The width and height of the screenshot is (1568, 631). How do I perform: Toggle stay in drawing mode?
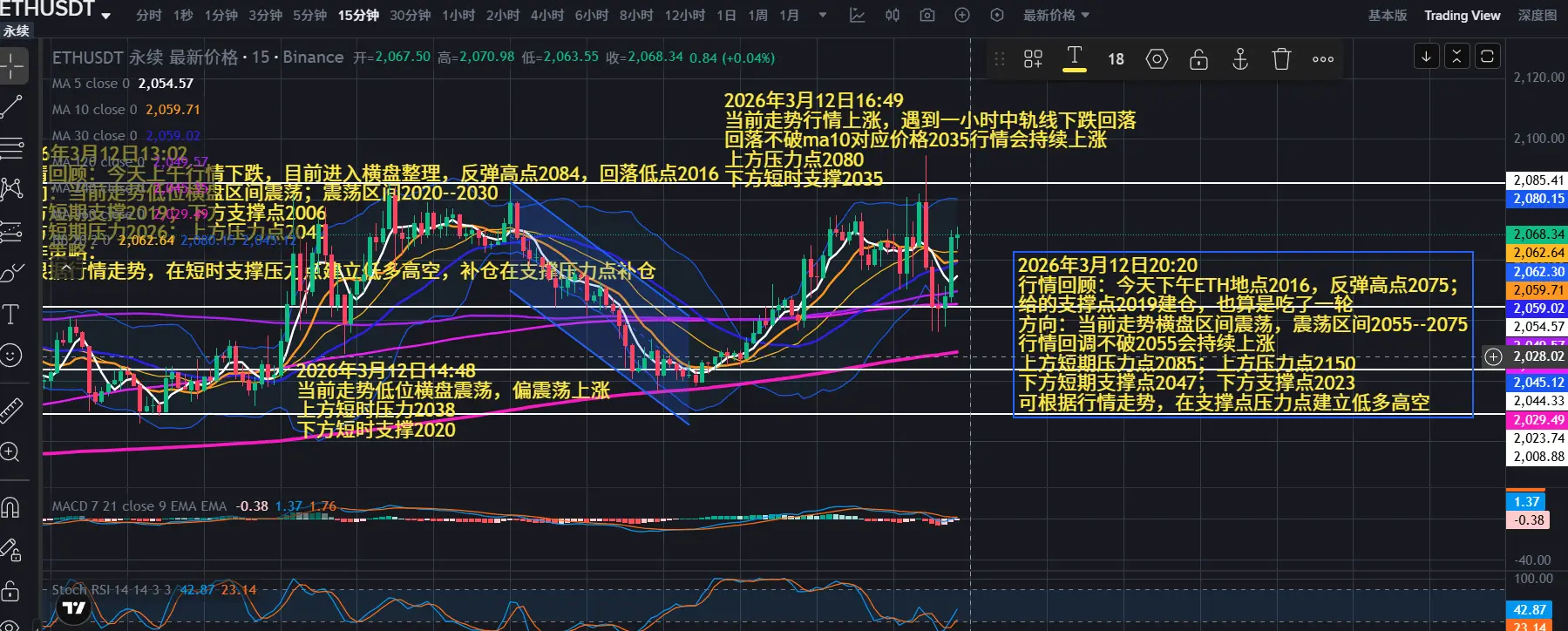[10, 549]
